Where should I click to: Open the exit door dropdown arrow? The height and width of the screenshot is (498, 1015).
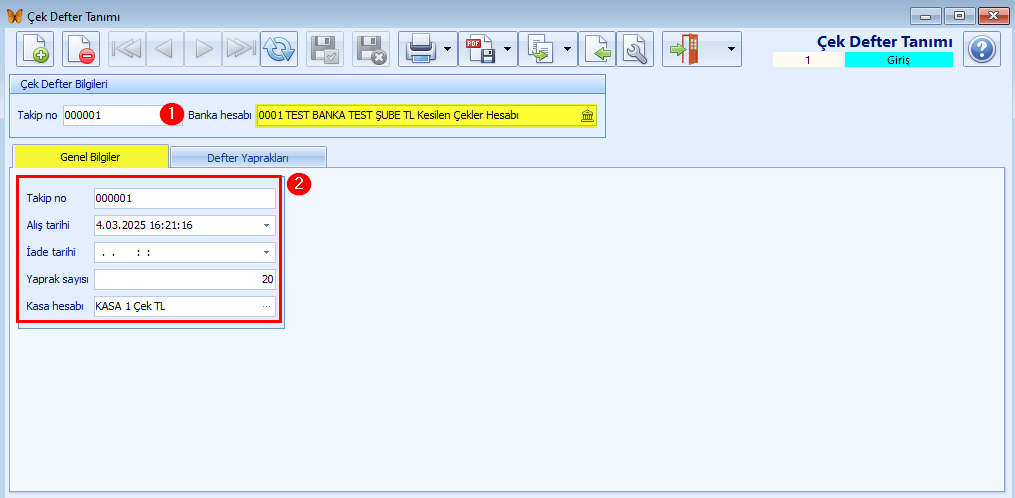pos(731,49)
